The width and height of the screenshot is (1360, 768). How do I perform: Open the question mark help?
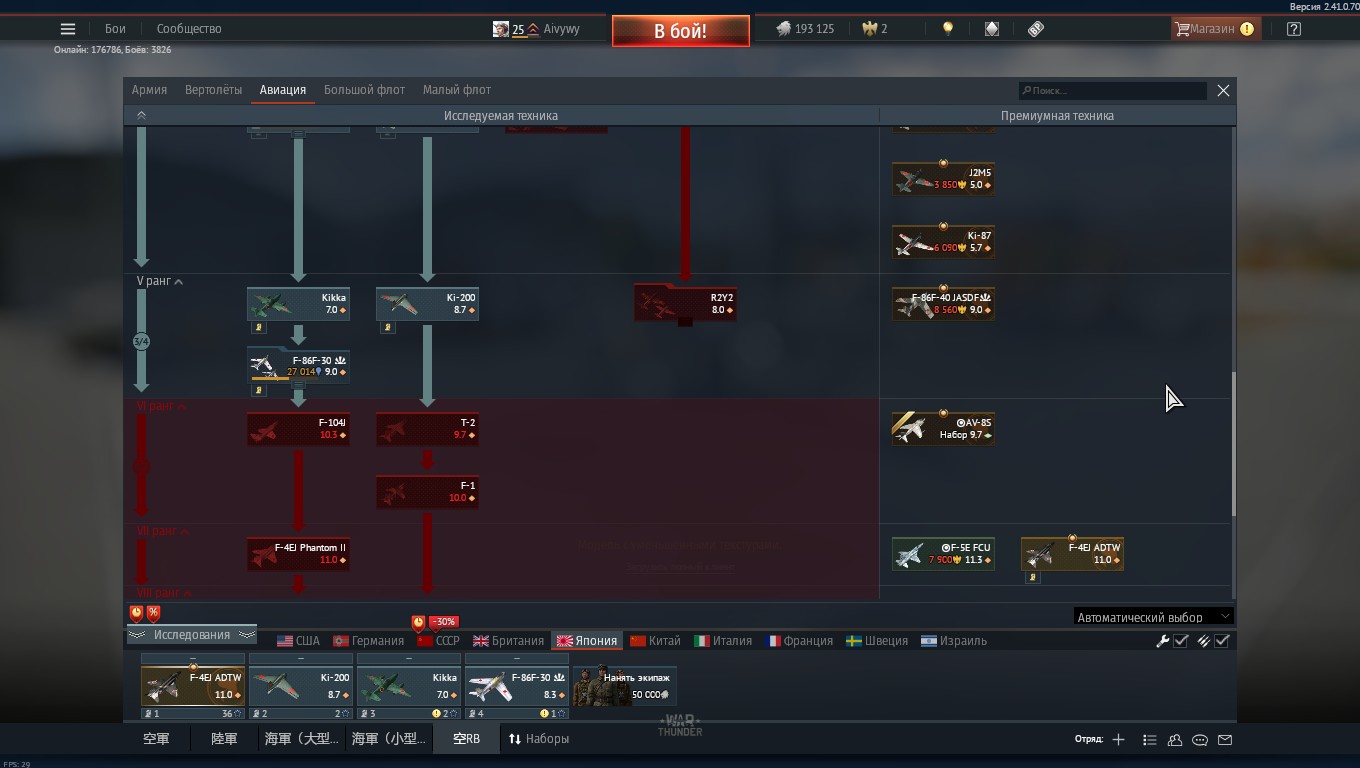(x=1294, y=29)
